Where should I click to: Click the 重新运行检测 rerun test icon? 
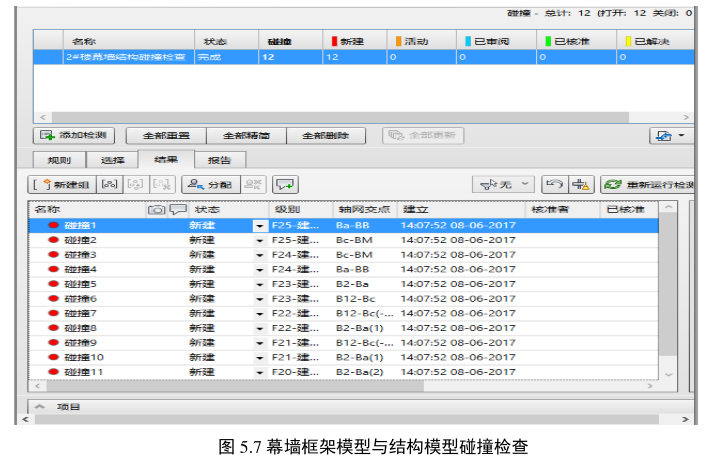click(x=613, y=184)
